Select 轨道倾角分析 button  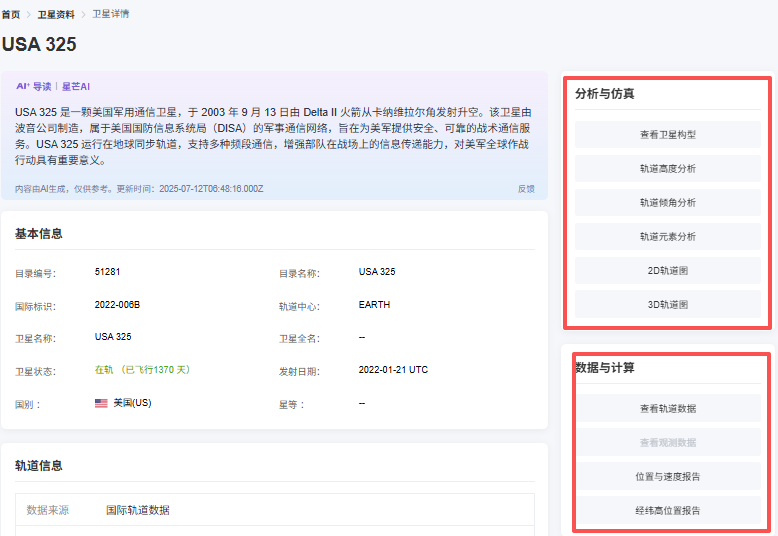(667, 202)
